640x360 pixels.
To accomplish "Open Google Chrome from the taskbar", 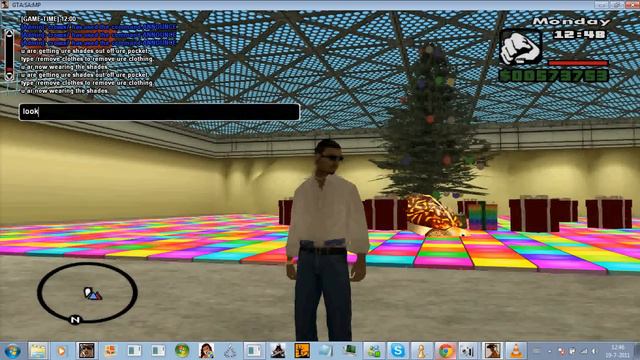I will (445, 351).
